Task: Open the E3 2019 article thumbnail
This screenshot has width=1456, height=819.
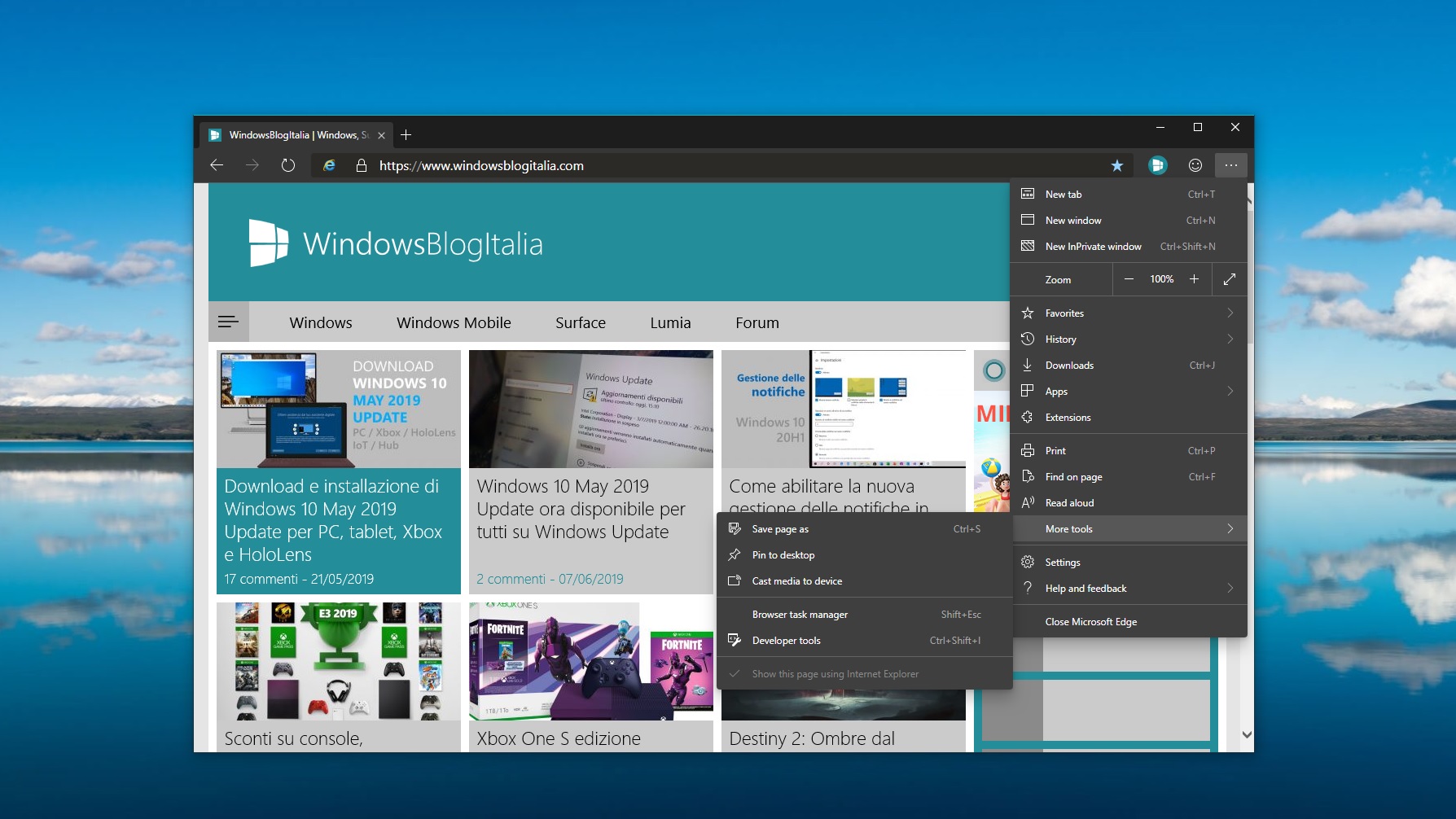Action: click(x=339, y=661)
